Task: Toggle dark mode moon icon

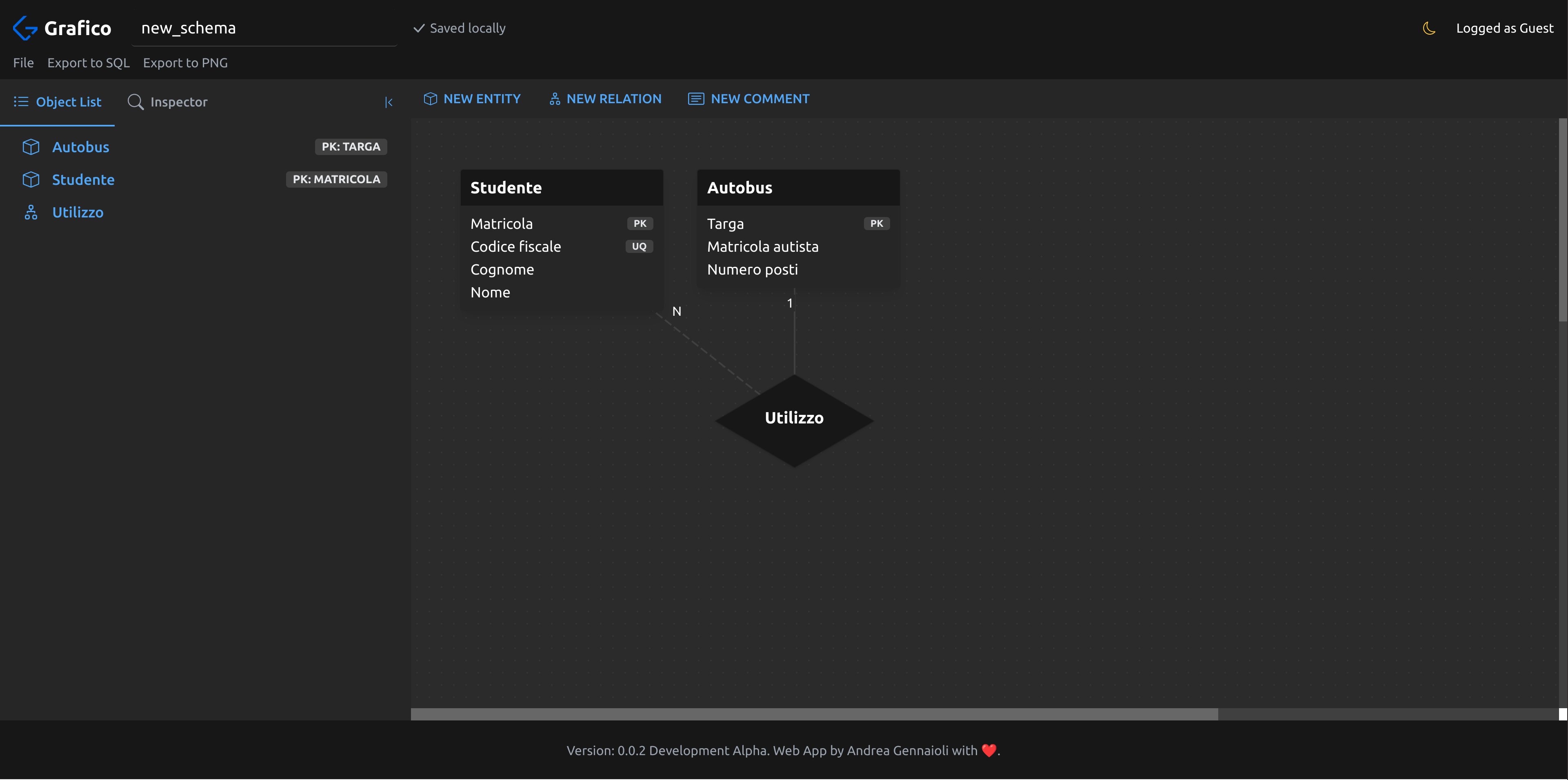Action: 1428,28
